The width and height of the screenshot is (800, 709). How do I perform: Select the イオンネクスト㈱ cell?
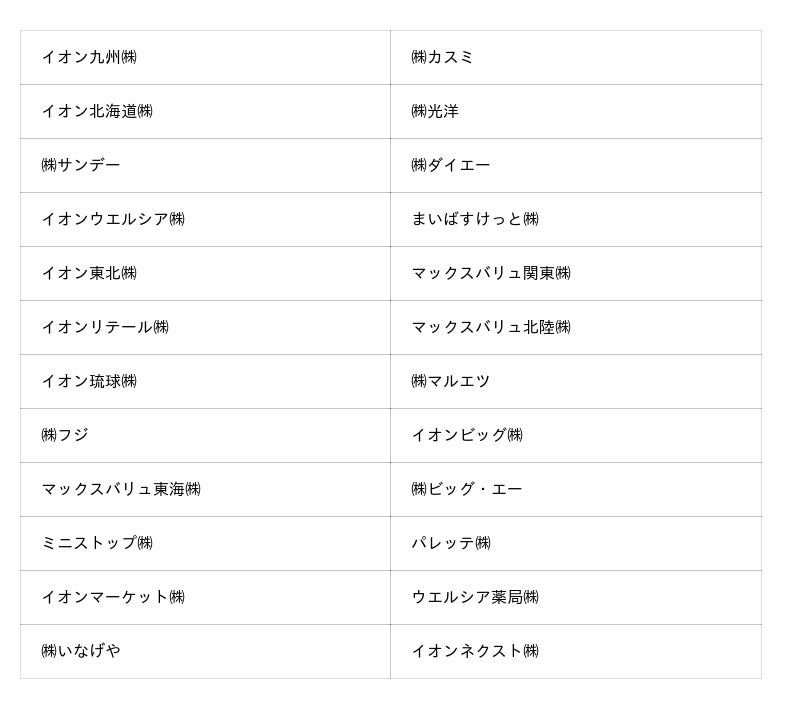point(475,651)
